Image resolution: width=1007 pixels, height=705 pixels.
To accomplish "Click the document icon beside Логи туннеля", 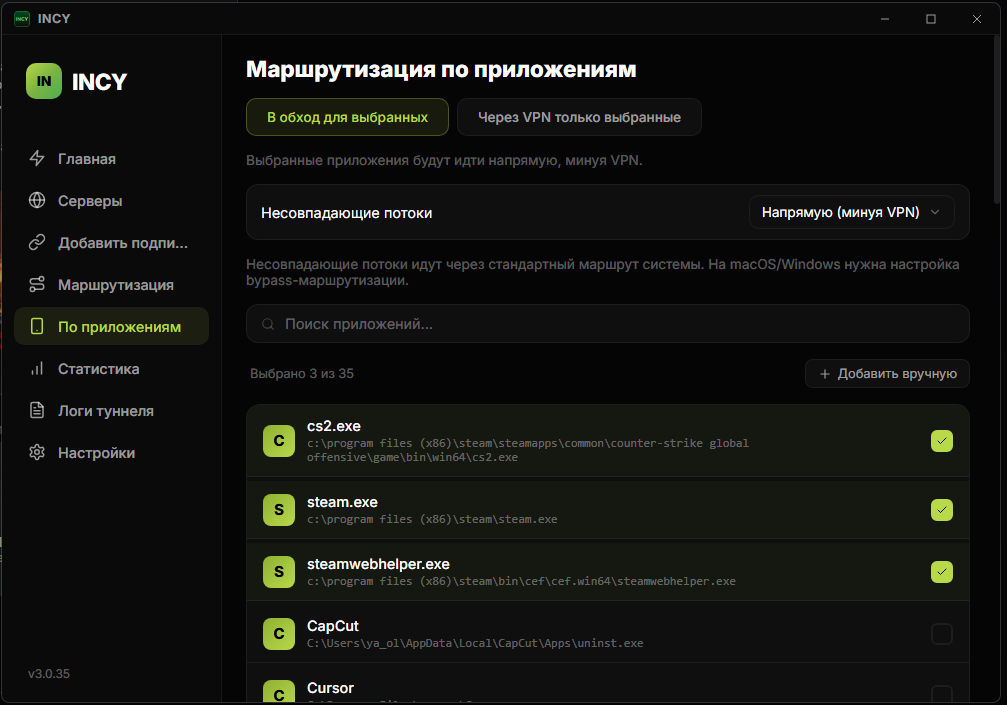I will coord(37,410).
